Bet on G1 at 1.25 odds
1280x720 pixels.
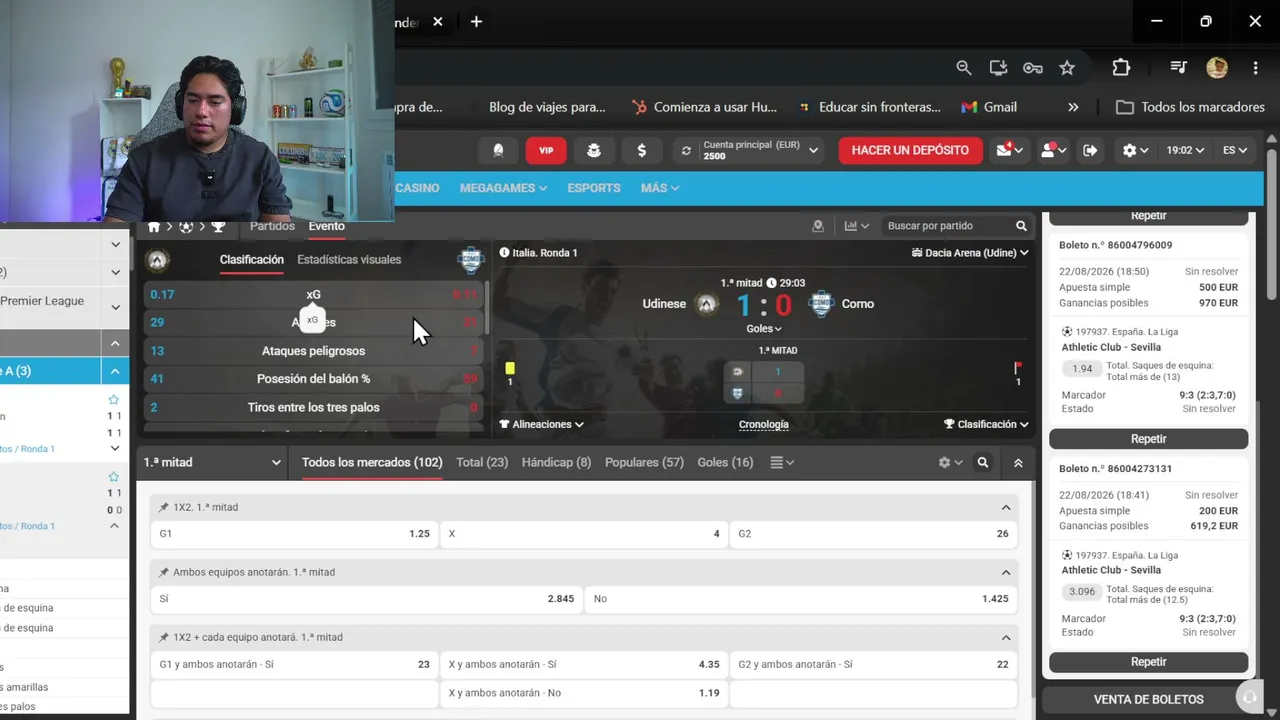[x=294, y=534]
